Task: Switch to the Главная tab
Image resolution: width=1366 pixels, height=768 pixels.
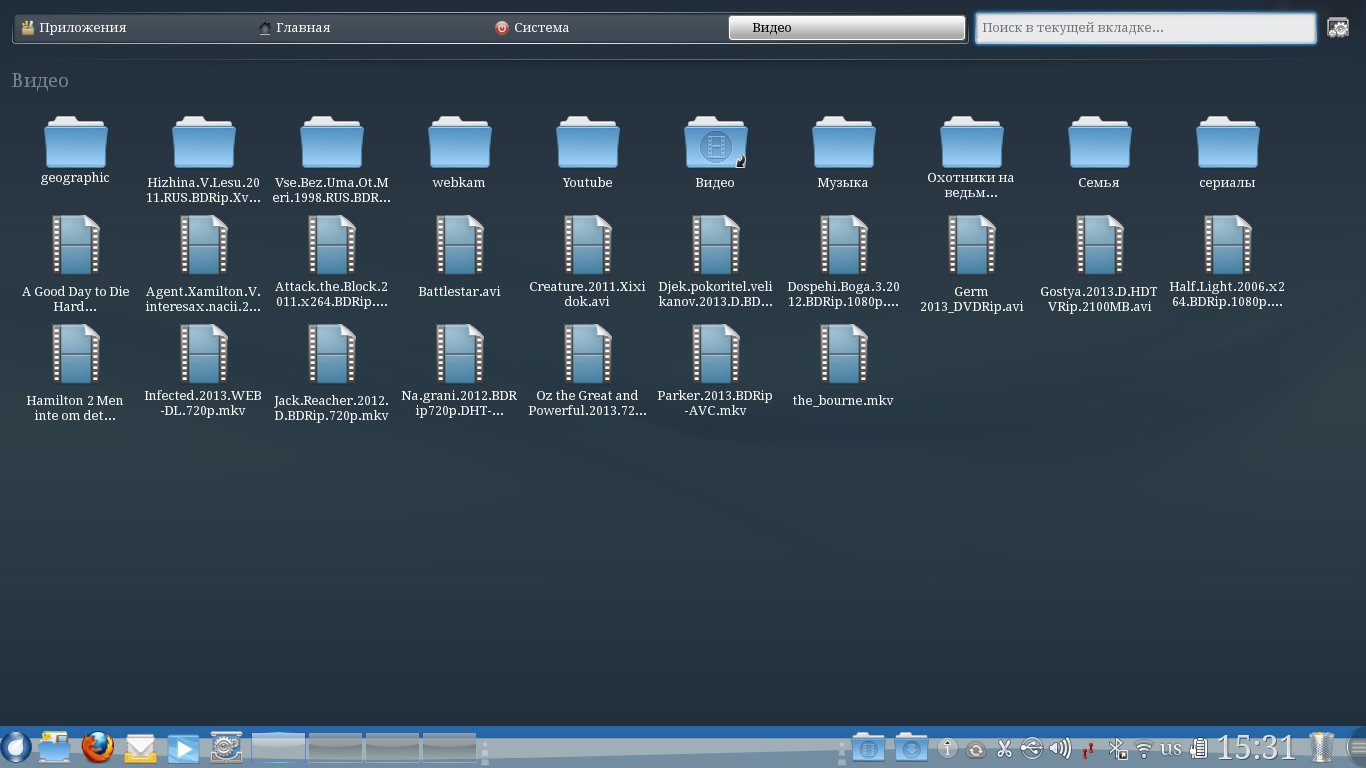Action: click(302, 28)
